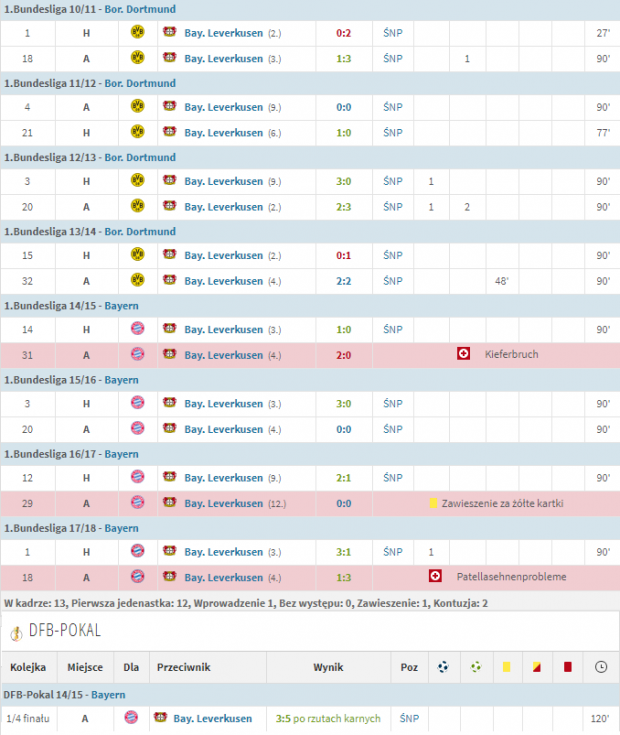Open 0:1 result in 13/14 matchday 15
This screenshot has height=735, width=620.
click(x=344, y=255)
